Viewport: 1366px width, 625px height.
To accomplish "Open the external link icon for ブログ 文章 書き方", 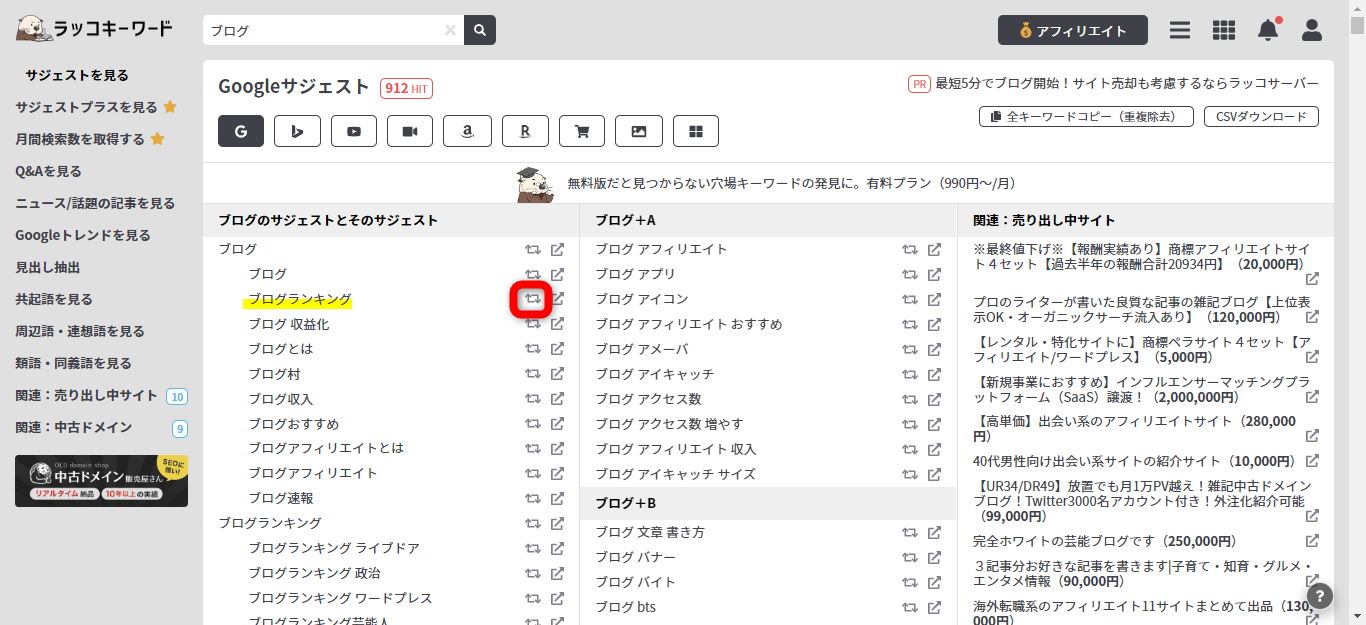I will [934, 532].
